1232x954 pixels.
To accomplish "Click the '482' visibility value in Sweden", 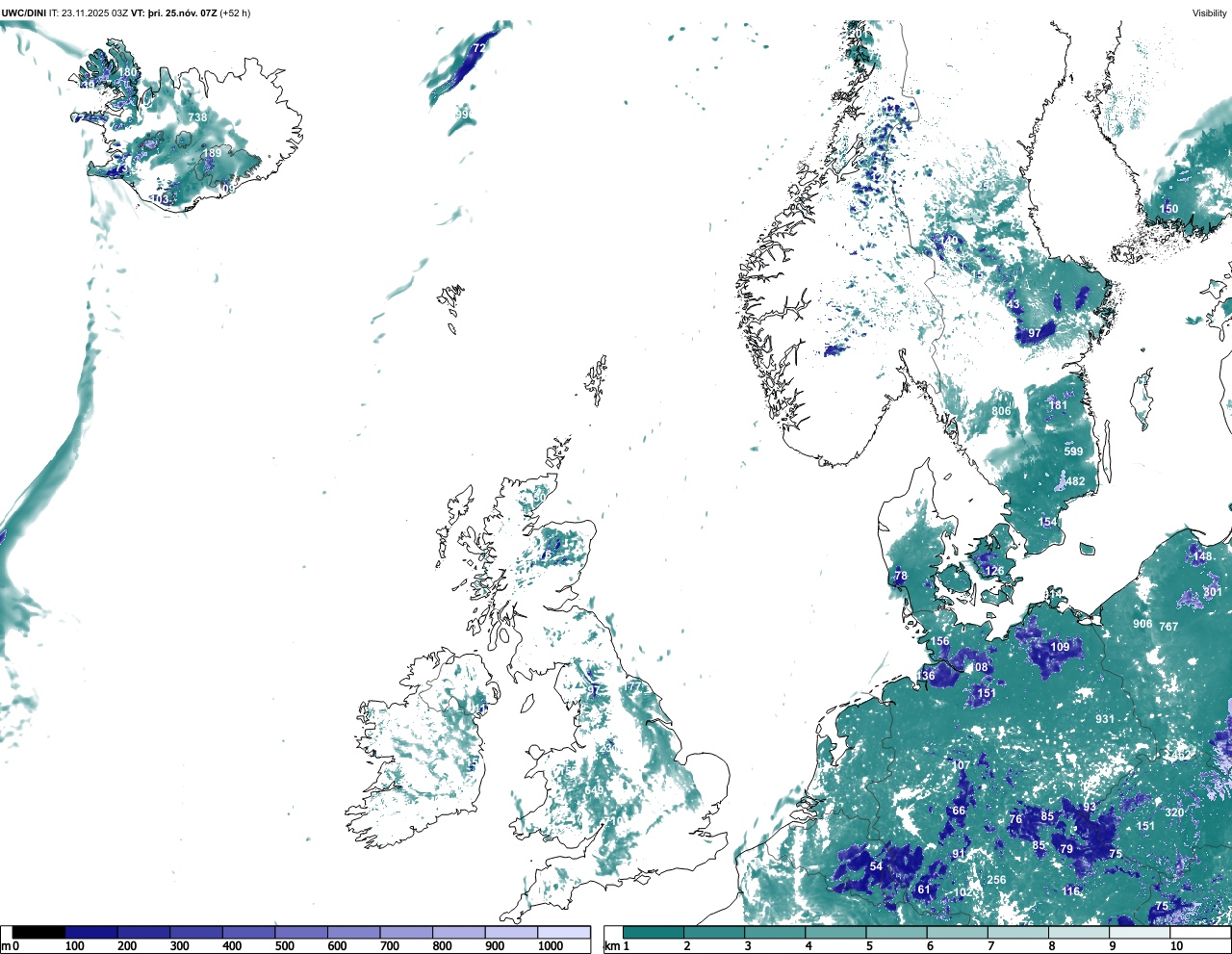I will pyautogui.click(x=1075, y=482).
